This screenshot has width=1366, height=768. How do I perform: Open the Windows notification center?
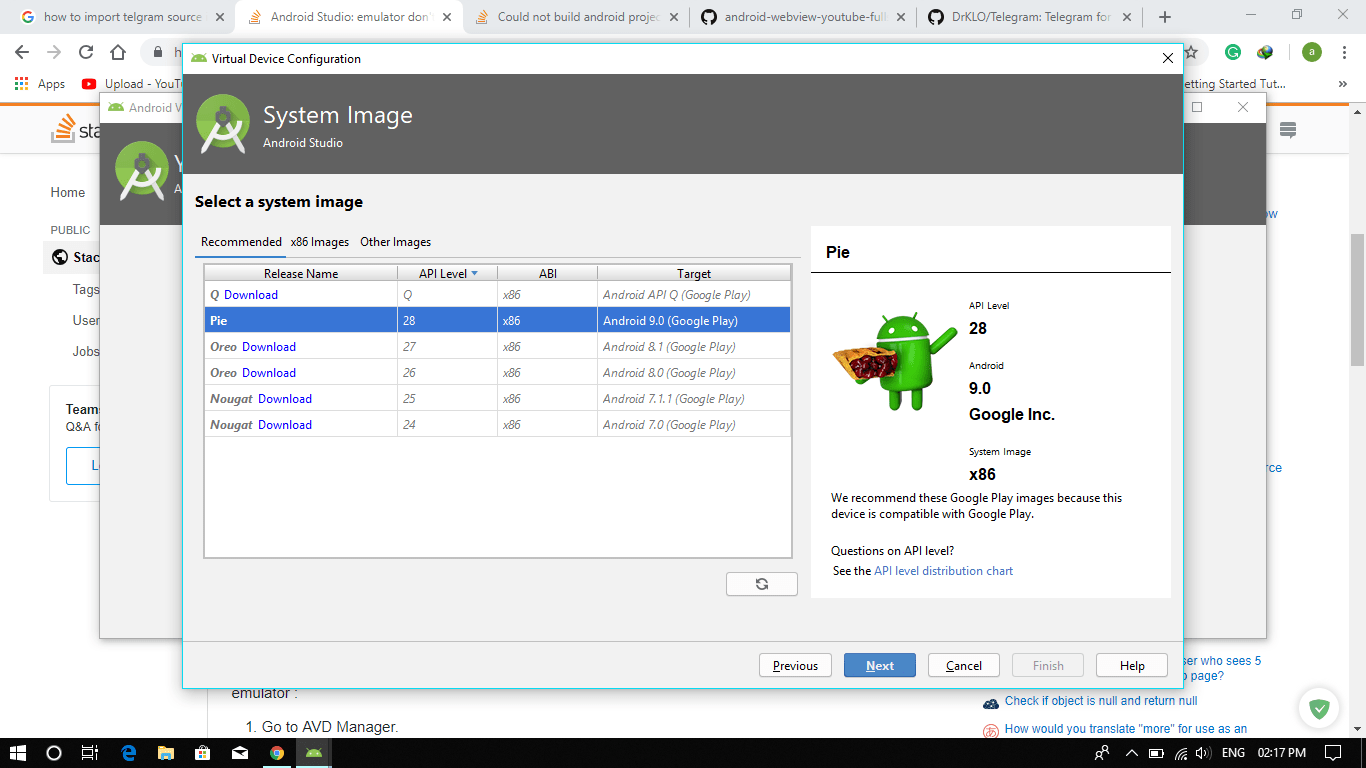(x=1333, y=753)
